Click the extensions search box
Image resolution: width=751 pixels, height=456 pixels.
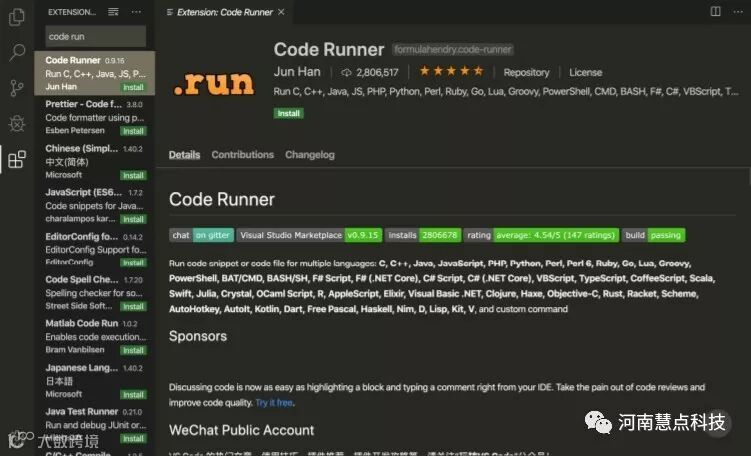pos(96,36)
